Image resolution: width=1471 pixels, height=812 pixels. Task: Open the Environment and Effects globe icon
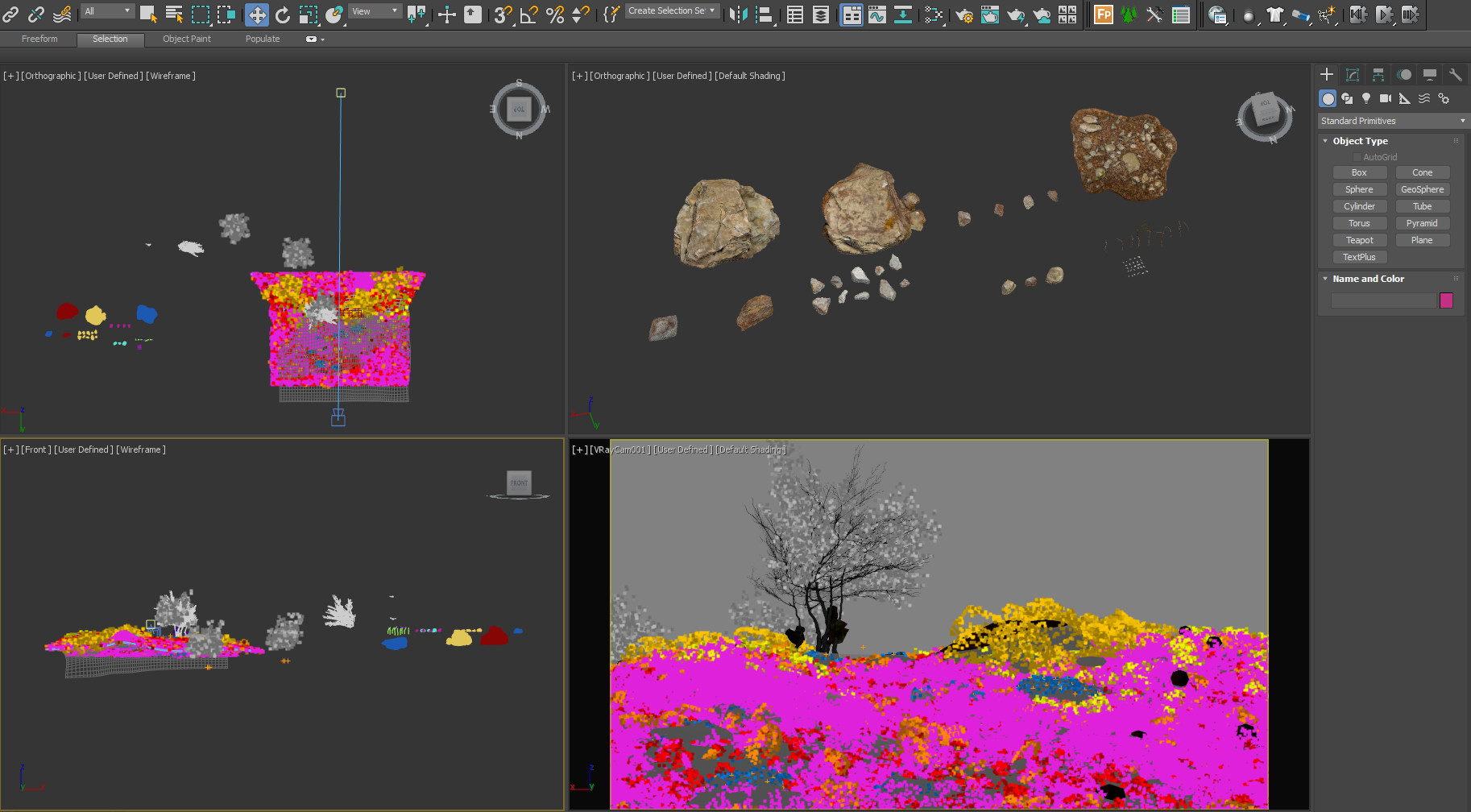click(x=1218, y=14)
